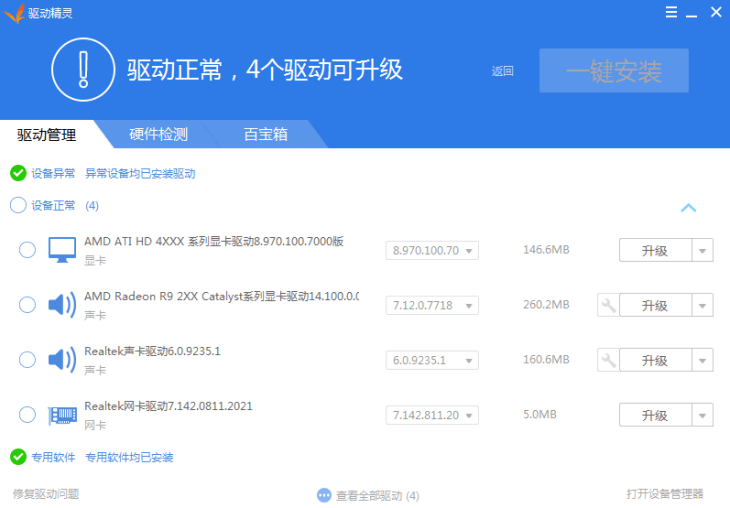Click the 修复驱动问题 link
The image size is (730, 508).
click(x=46, y=494)
